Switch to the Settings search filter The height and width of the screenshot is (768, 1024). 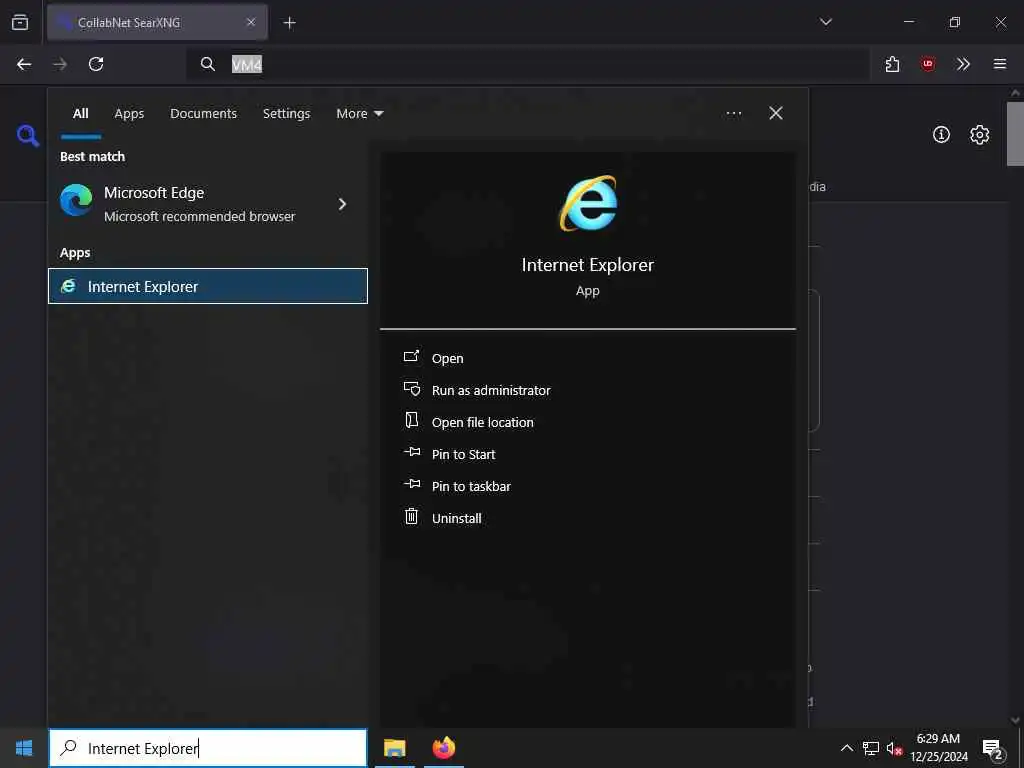tap(286, 114)
